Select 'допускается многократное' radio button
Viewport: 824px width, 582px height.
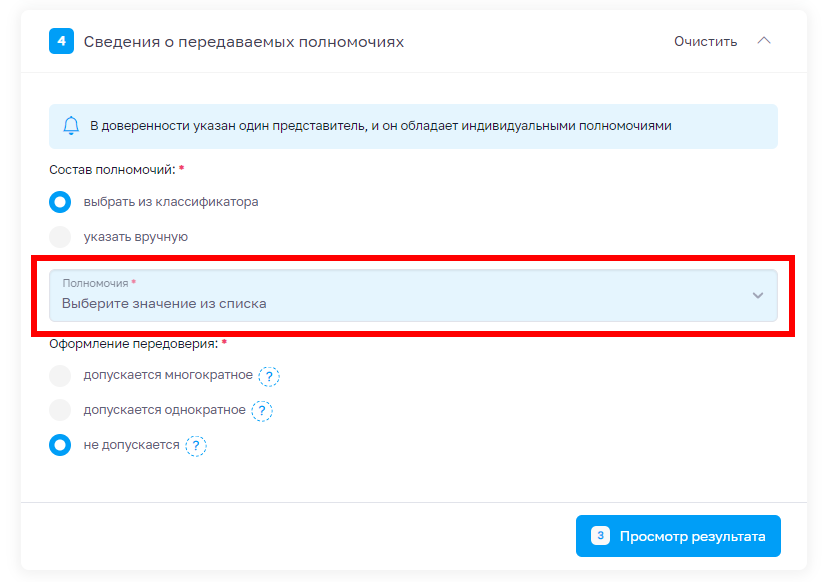pos(61,376)
